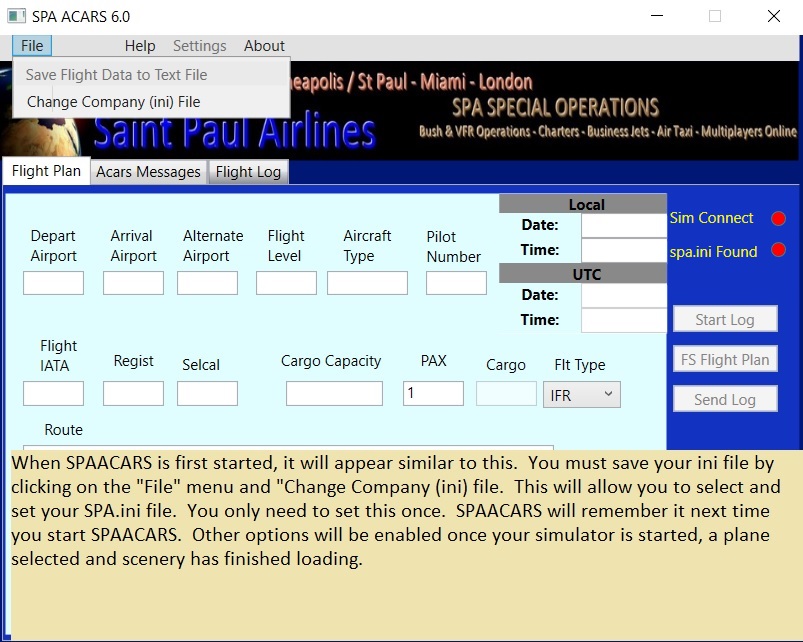803x642 pixels.
Task: Focus the Depart Airport field
Action: 53,283
